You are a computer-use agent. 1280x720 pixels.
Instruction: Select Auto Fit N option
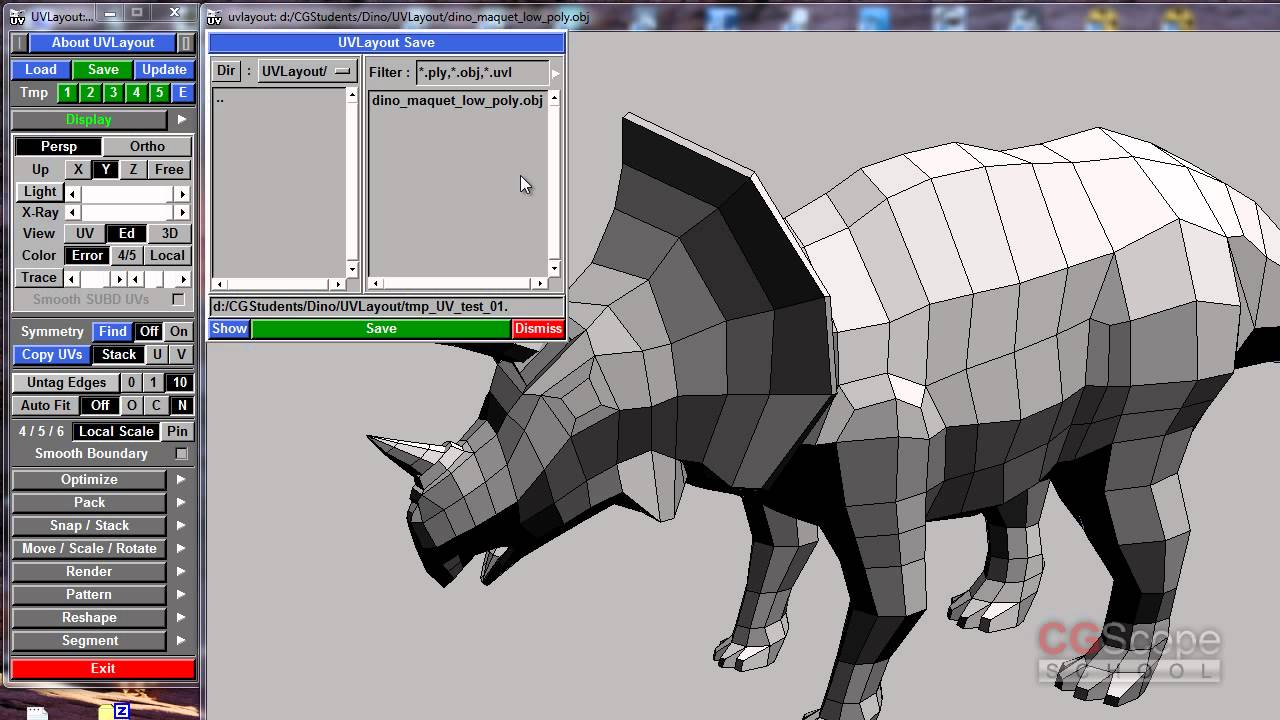coord(181,406)
